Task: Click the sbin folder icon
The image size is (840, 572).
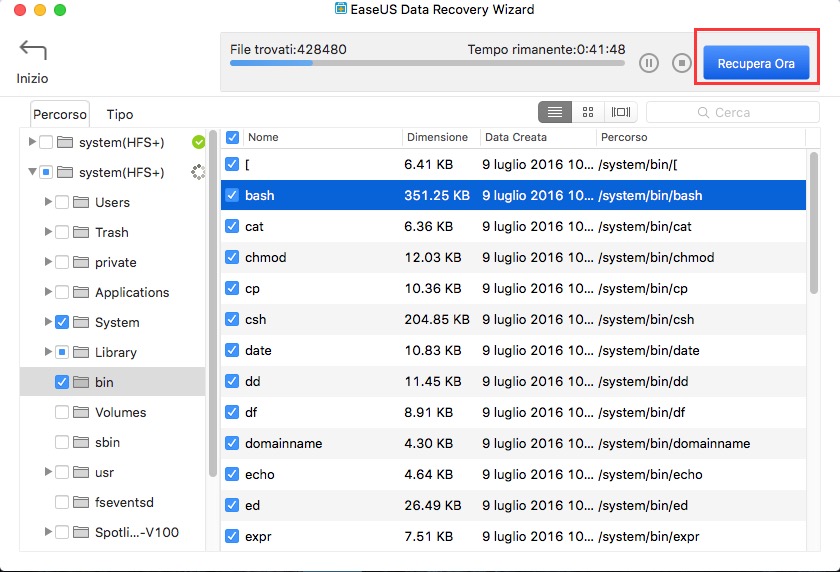Action: 81,442
